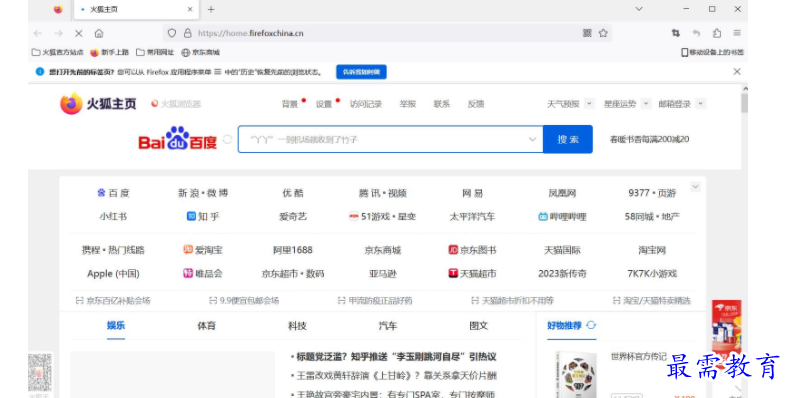Open the 火狐浏览器 link

coord(176,104)
